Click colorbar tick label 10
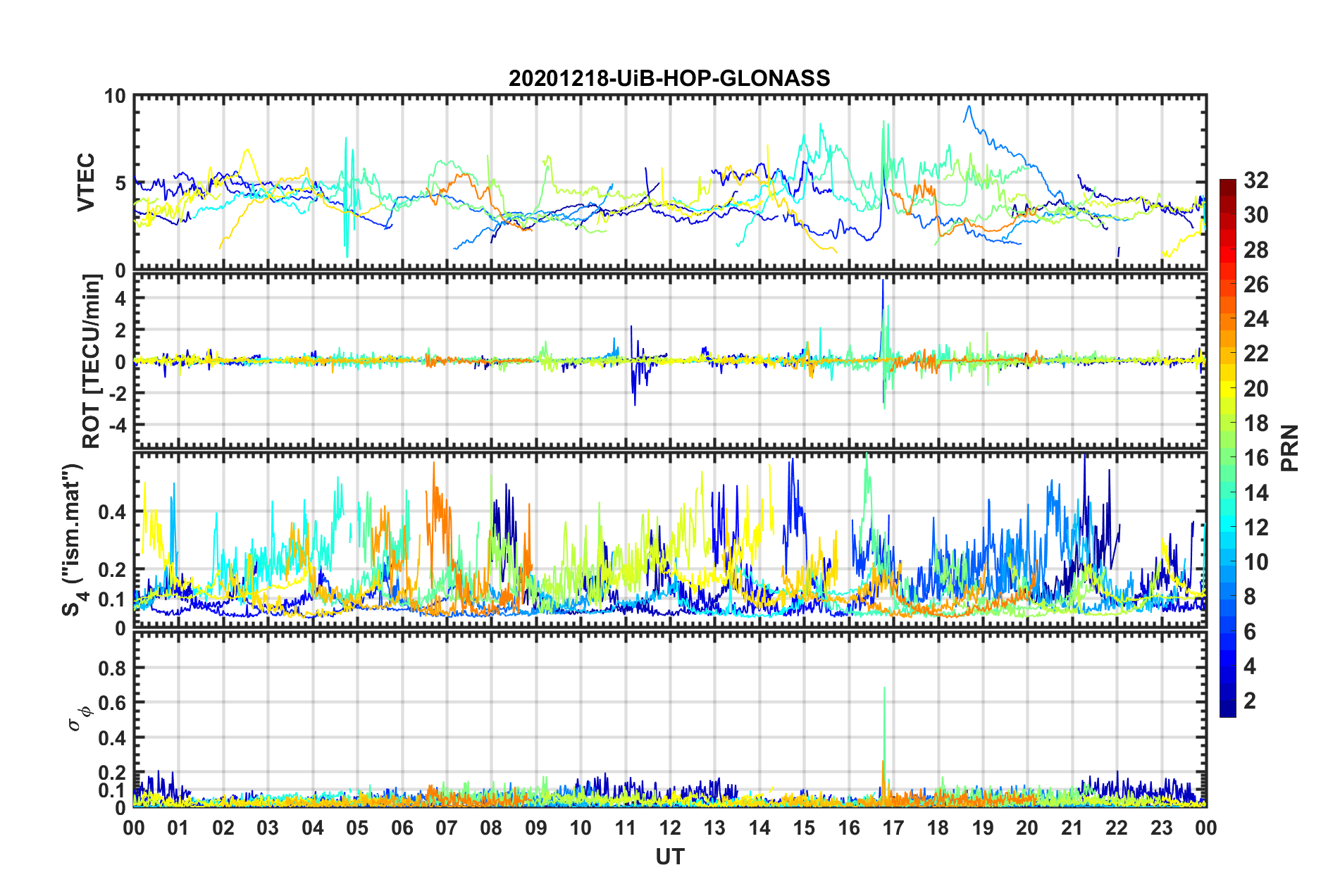Viewport: 1340px width, 896px height. (x=1255, y=562)
